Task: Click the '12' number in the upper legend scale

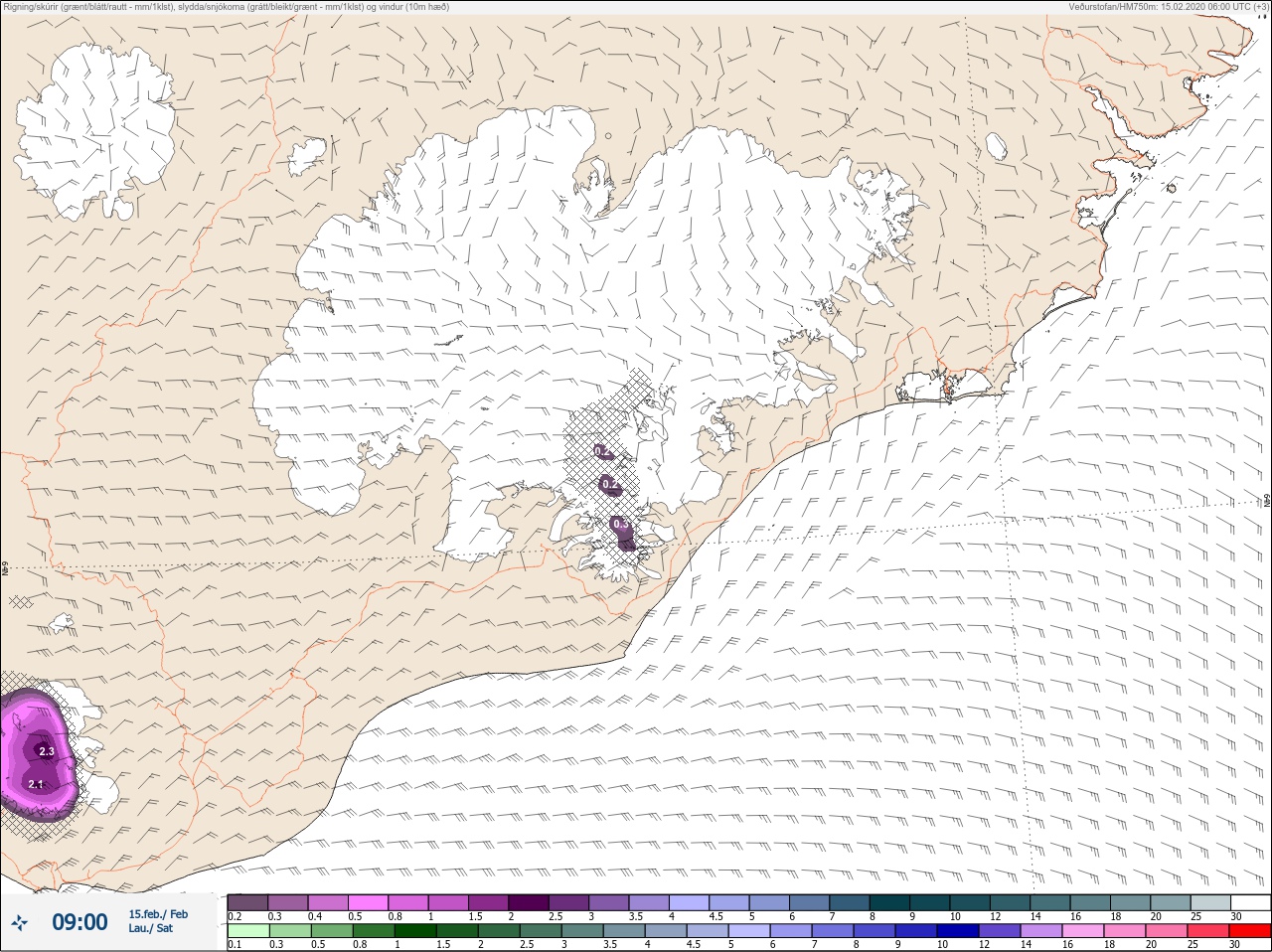Action: tap(996, 916)
